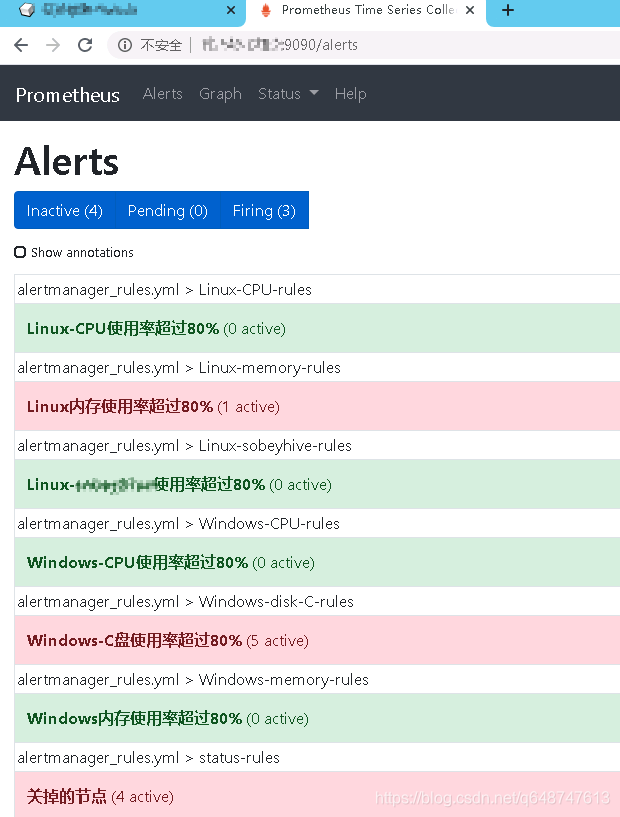
Task: Select the Prometheus Time Series browser tab
Action: coord(366,12)
